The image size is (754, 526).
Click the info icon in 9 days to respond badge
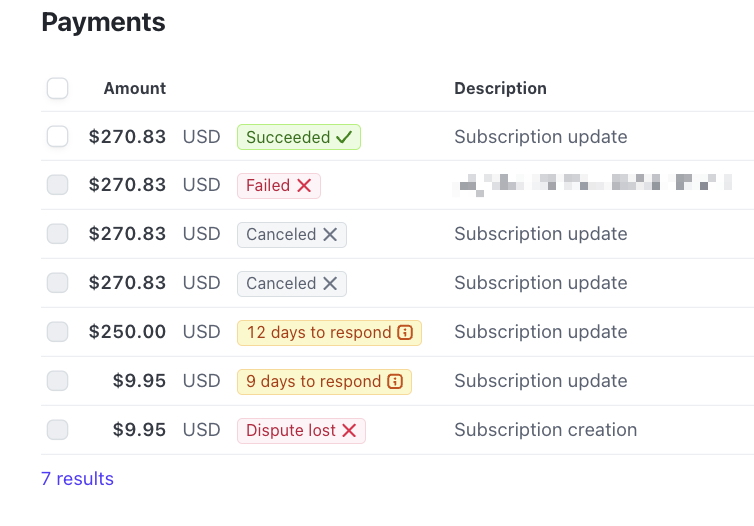[x=395, y=382]
